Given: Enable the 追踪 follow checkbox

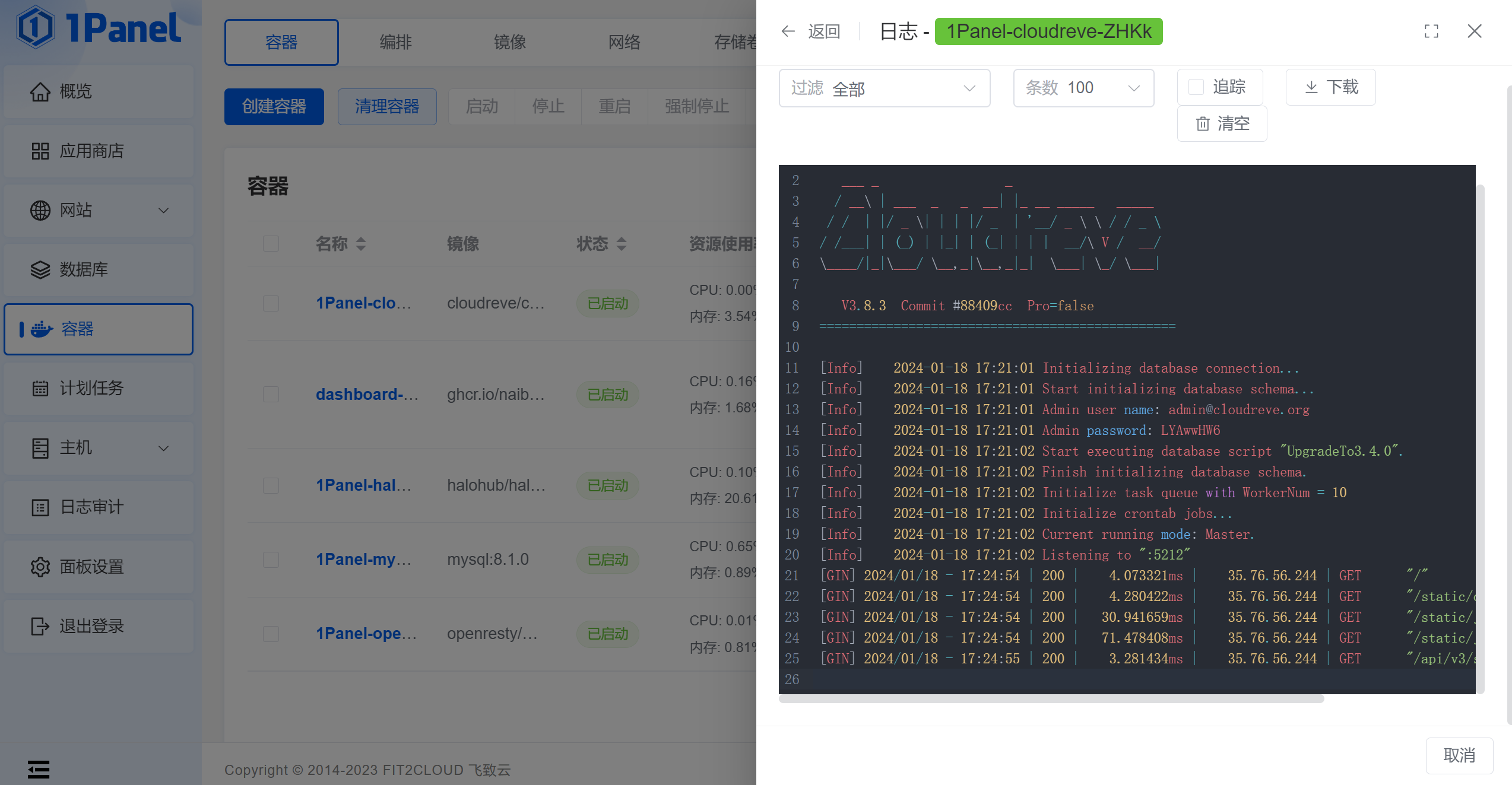Looking at the screenshot, I should (x=1196, y=87).
